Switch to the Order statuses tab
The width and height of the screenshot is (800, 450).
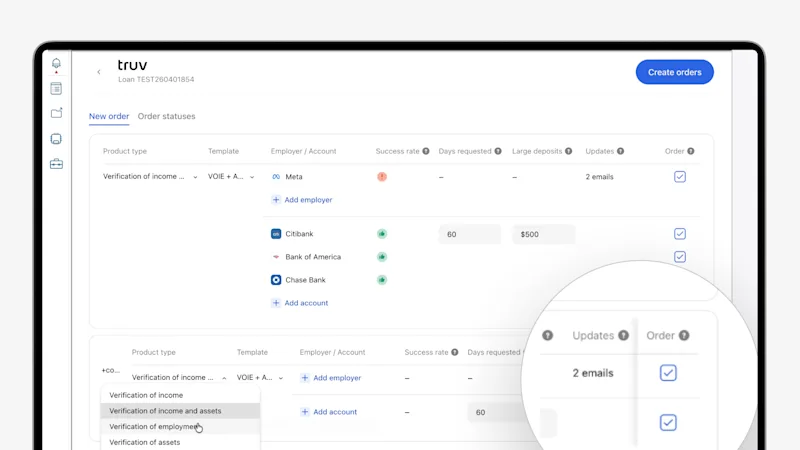tap(166, 116)
